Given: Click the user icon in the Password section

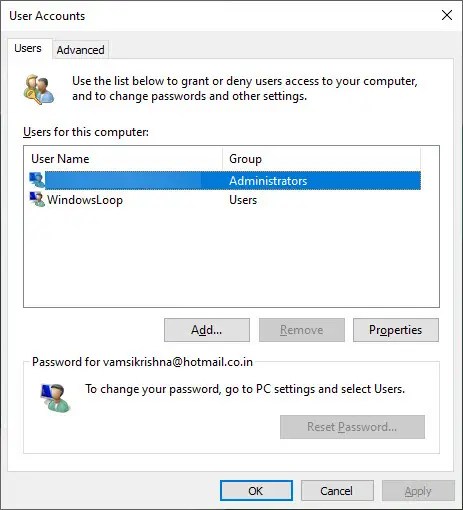Looking at the screenshot, I should (55, 398).
